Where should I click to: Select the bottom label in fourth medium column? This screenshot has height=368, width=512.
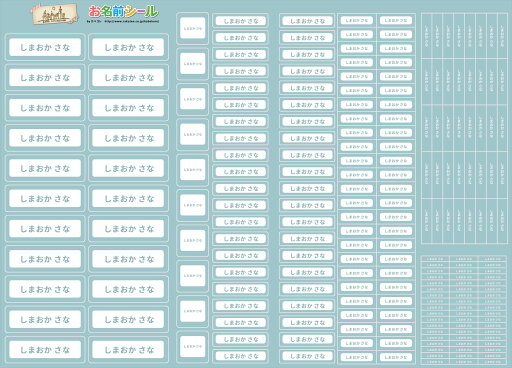[307, 356]
